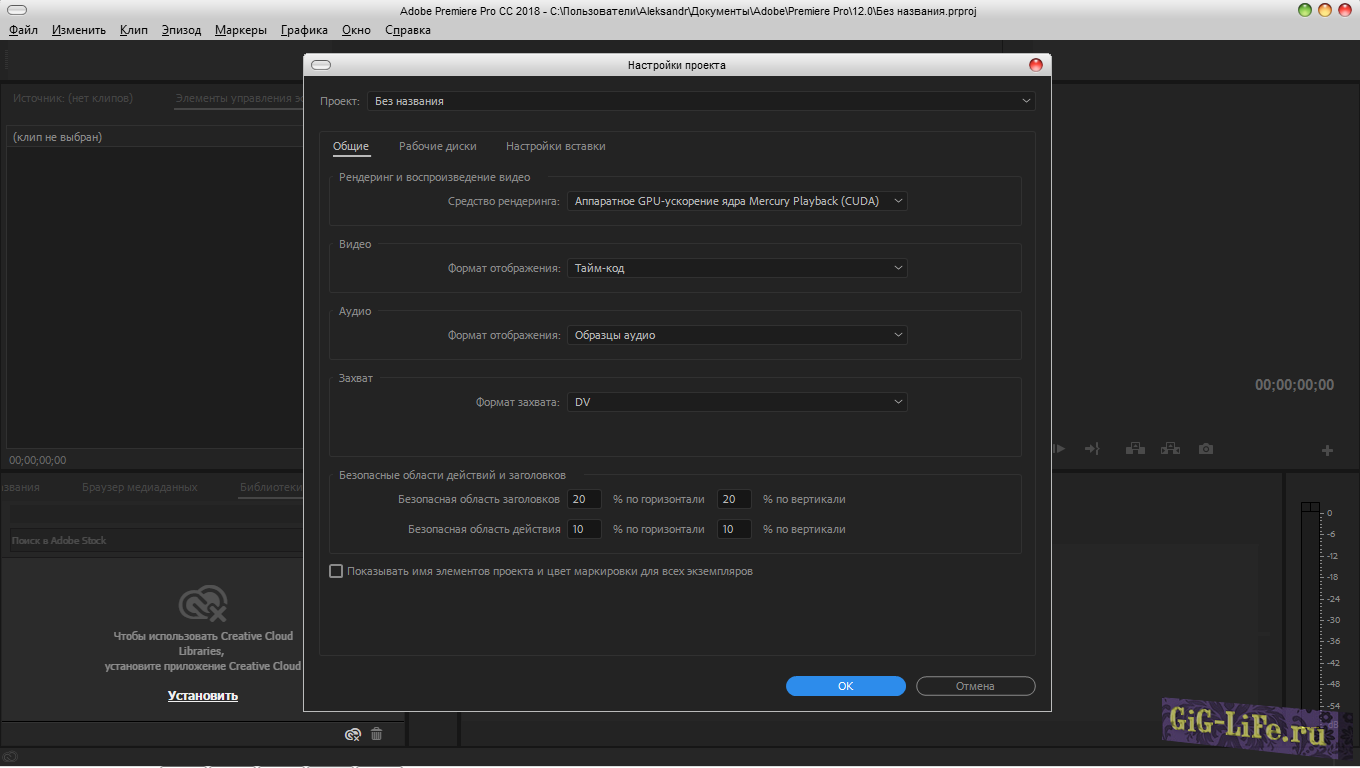Open the button editor plus icon

1327,451
